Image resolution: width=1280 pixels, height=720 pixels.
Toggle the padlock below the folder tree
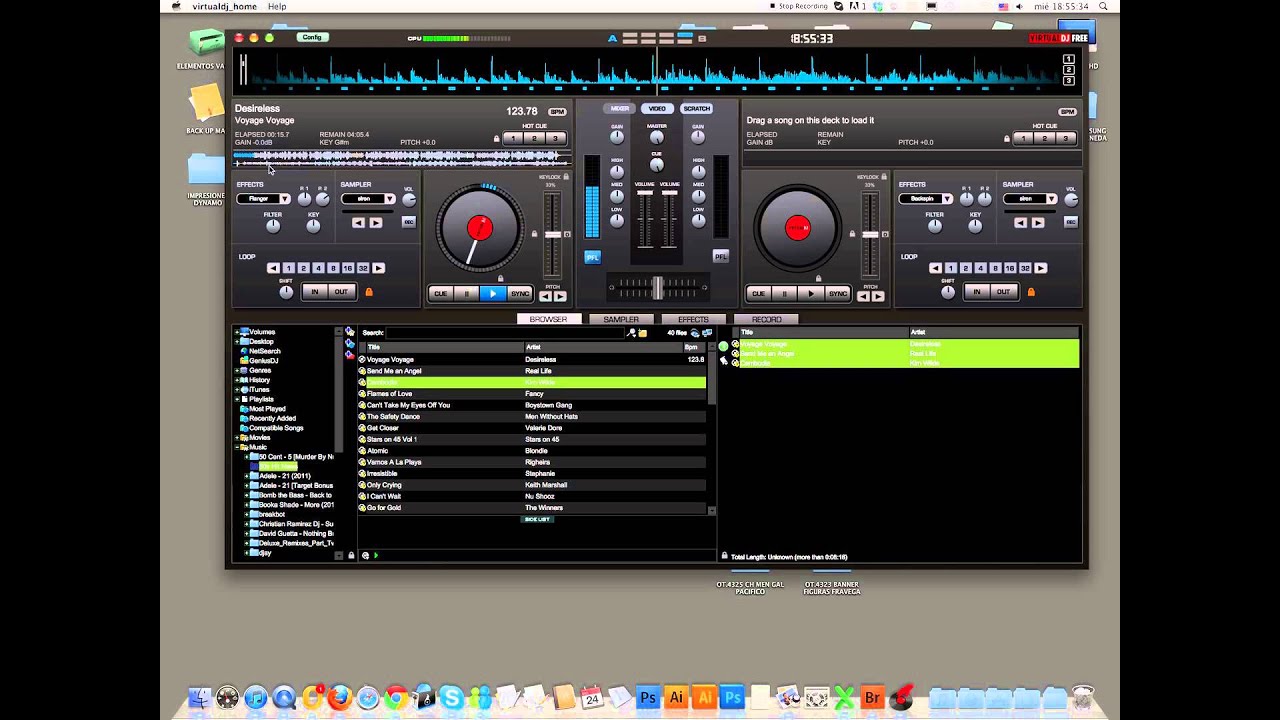(x=350, y=555)
